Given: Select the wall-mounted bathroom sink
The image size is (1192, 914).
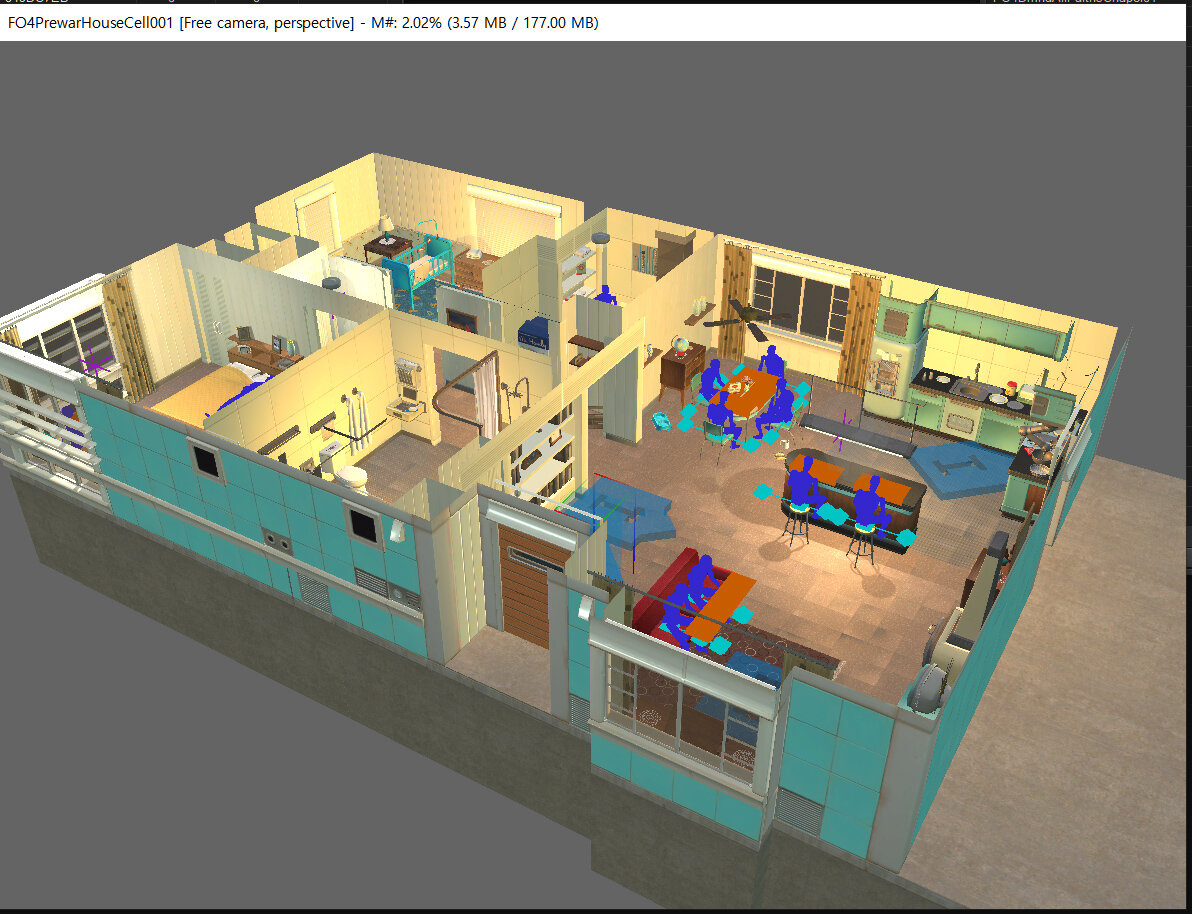Looking at the screenshot, I should click(x=405, y=410).
